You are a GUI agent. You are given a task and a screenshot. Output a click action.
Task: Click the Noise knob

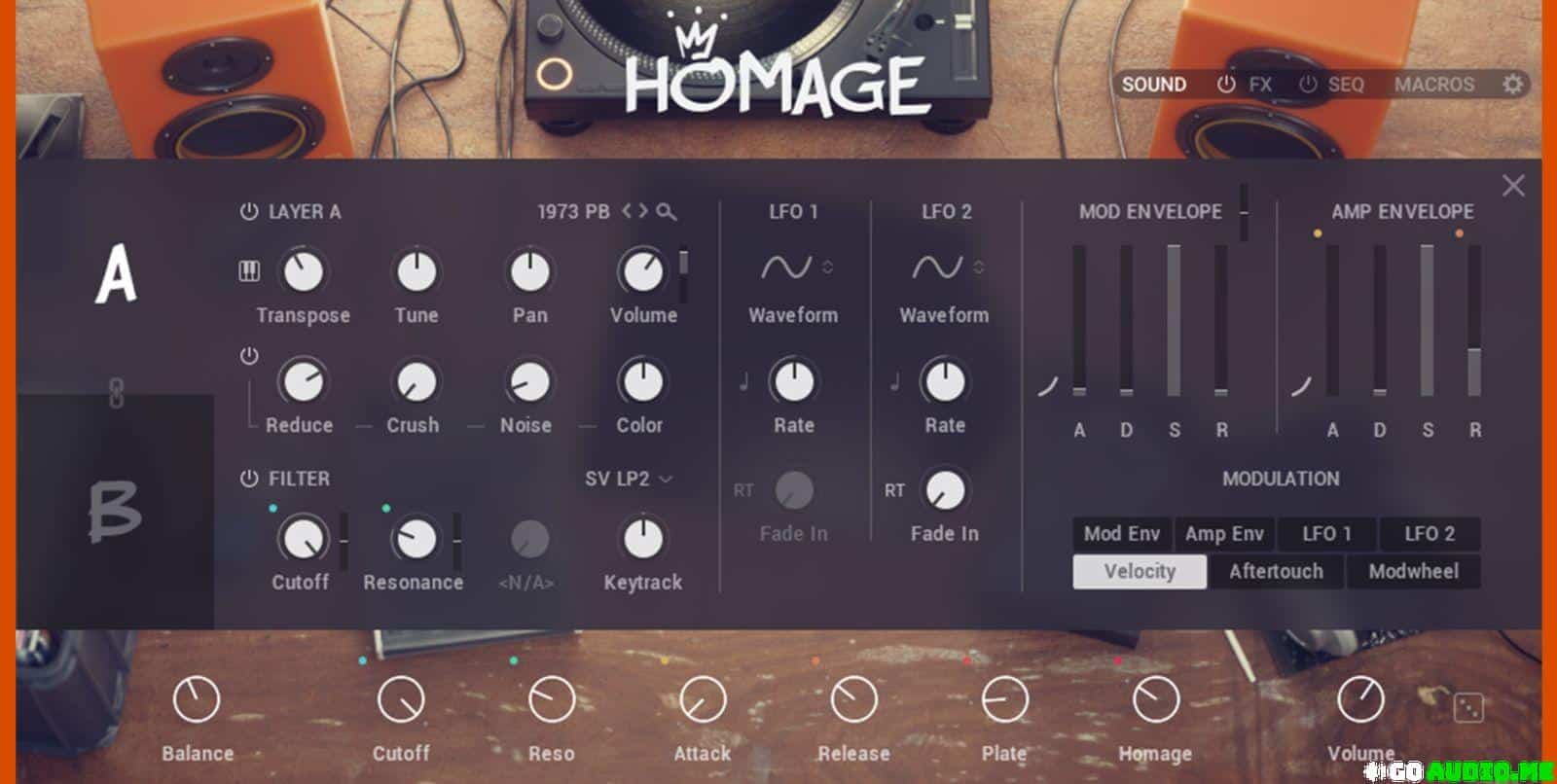530,382
